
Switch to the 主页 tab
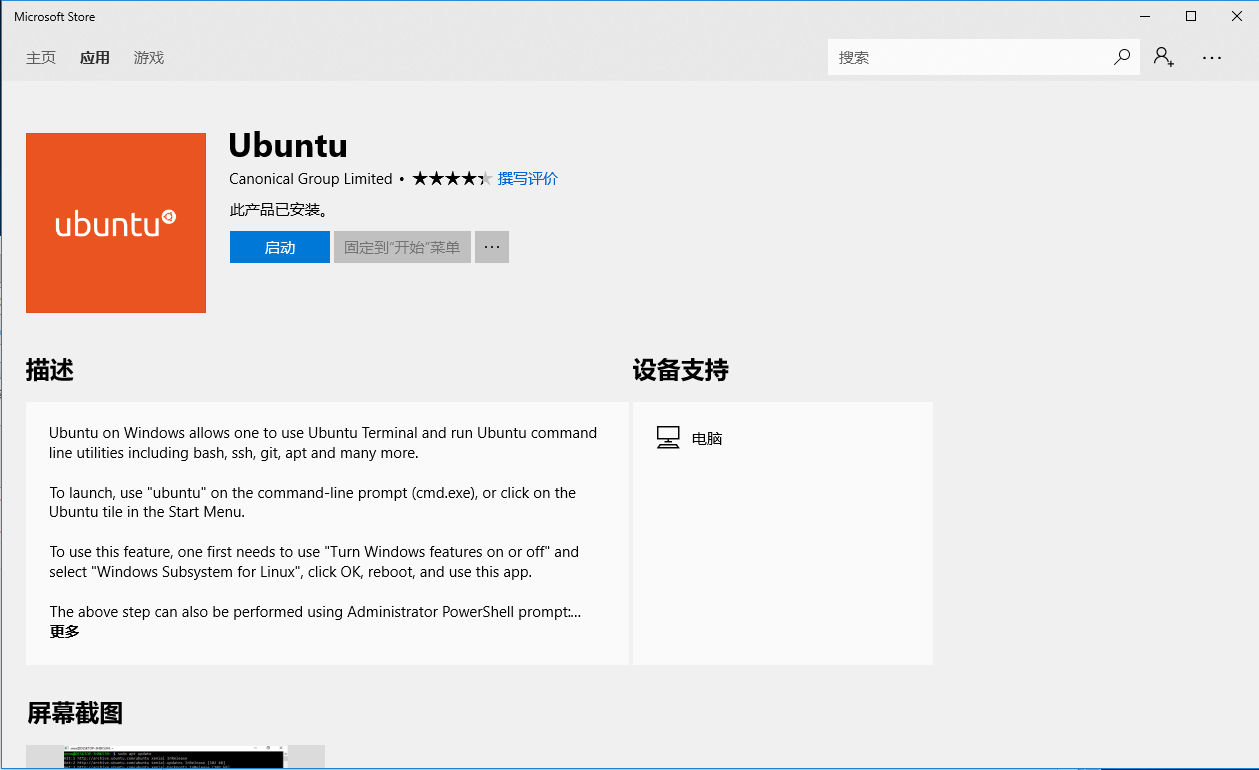[41, 58]
